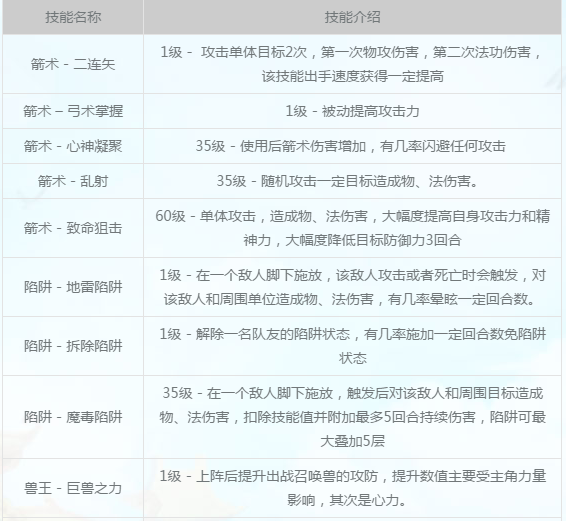Click the 二连矢 description about attacking twice

tap(352, 64)
